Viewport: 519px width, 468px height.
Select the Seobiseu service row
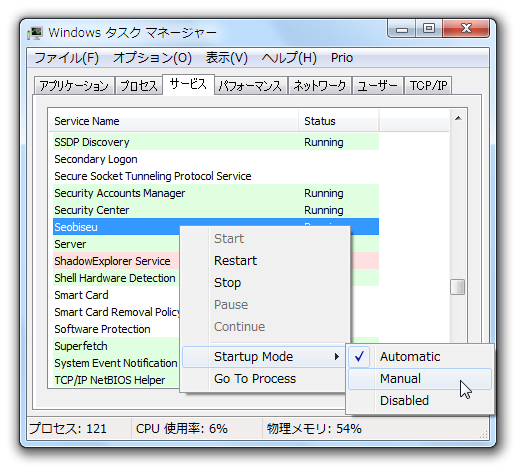pos(216,227)
